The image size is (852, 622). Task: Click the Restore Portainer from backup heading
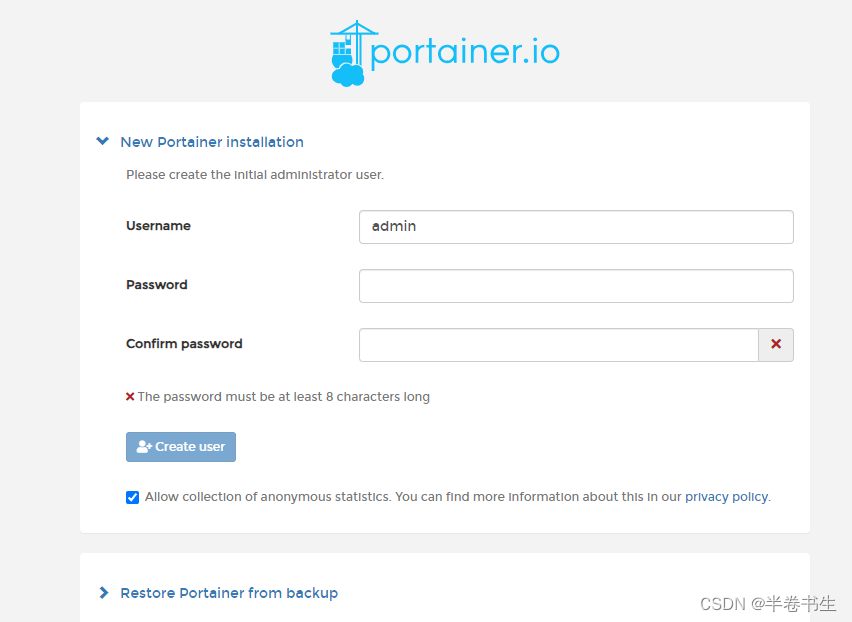click(x=229, y=593)
